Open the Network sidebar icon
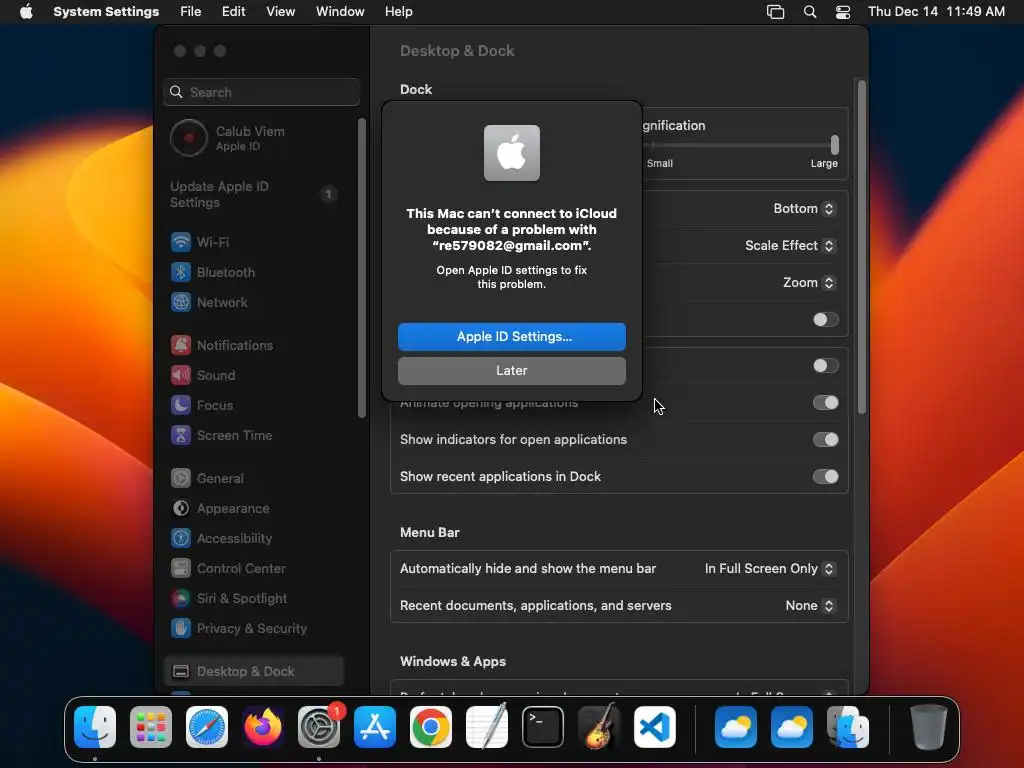Screen dimensions: 1024x768 181,302
